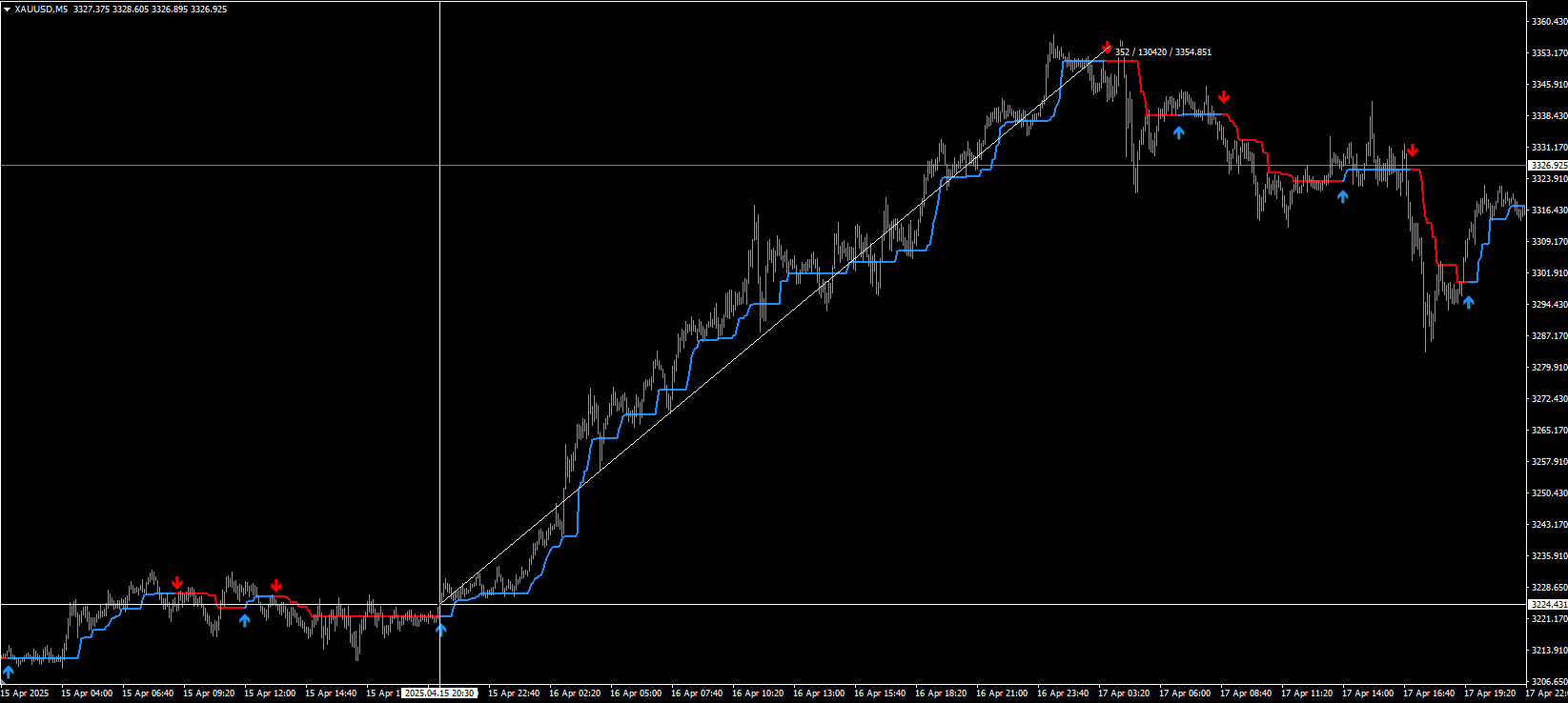Click price scale value 3309.170

click(1549, 242)
